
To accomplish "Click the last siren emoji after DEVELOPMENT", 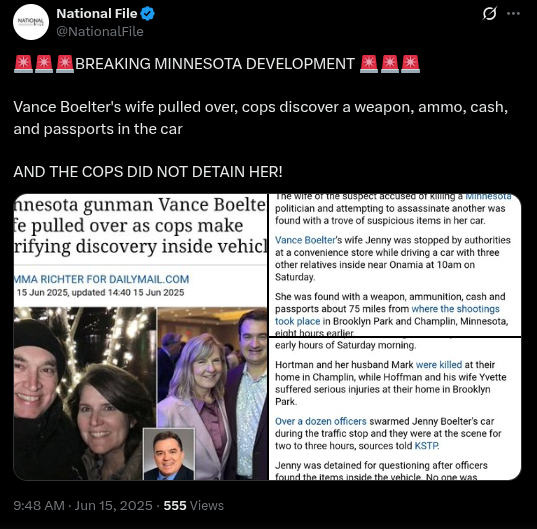I will (x=410, y=64).
